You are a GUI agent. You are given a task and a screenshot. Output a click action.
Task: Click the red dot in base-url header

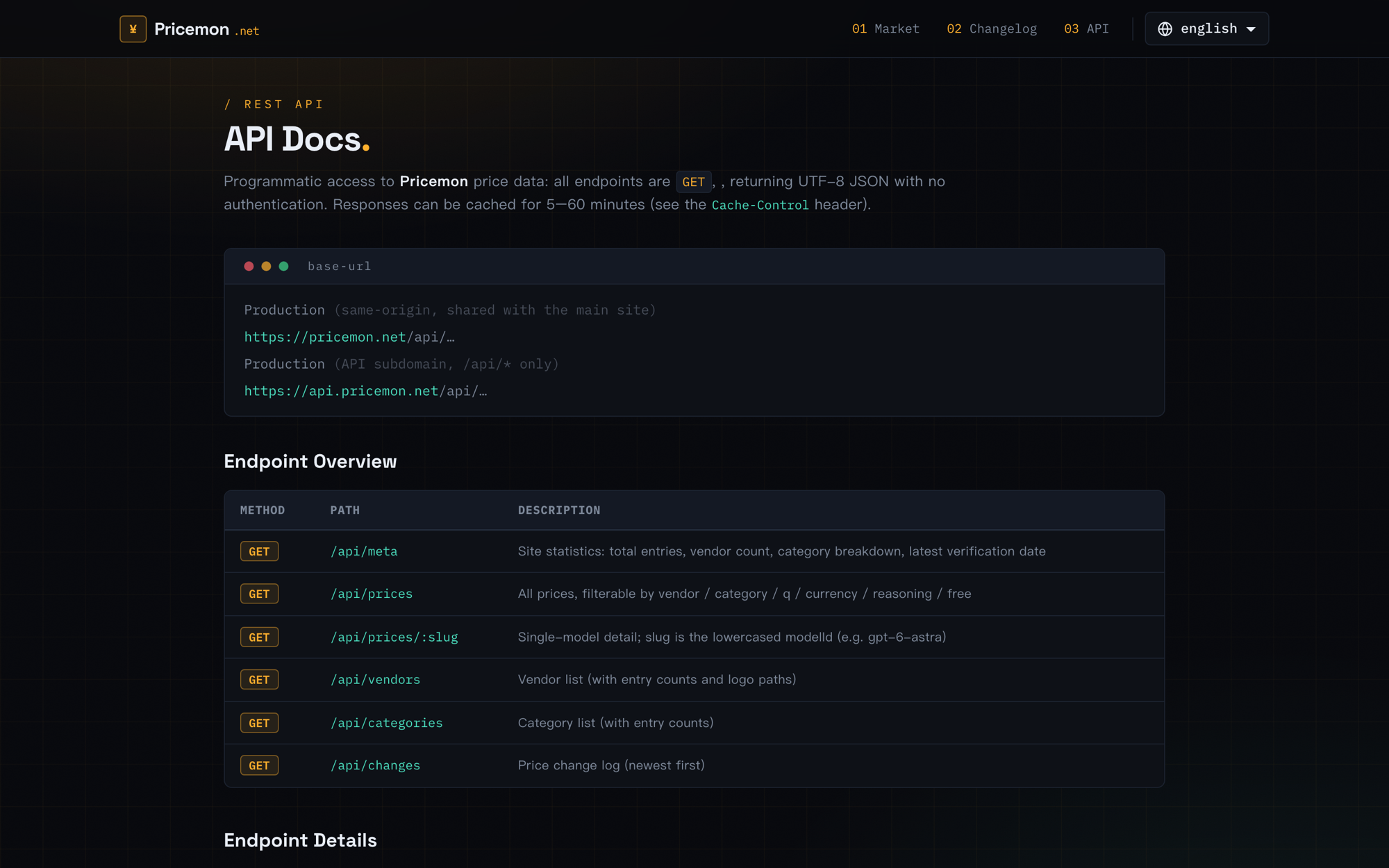click(x=249, y=266)
